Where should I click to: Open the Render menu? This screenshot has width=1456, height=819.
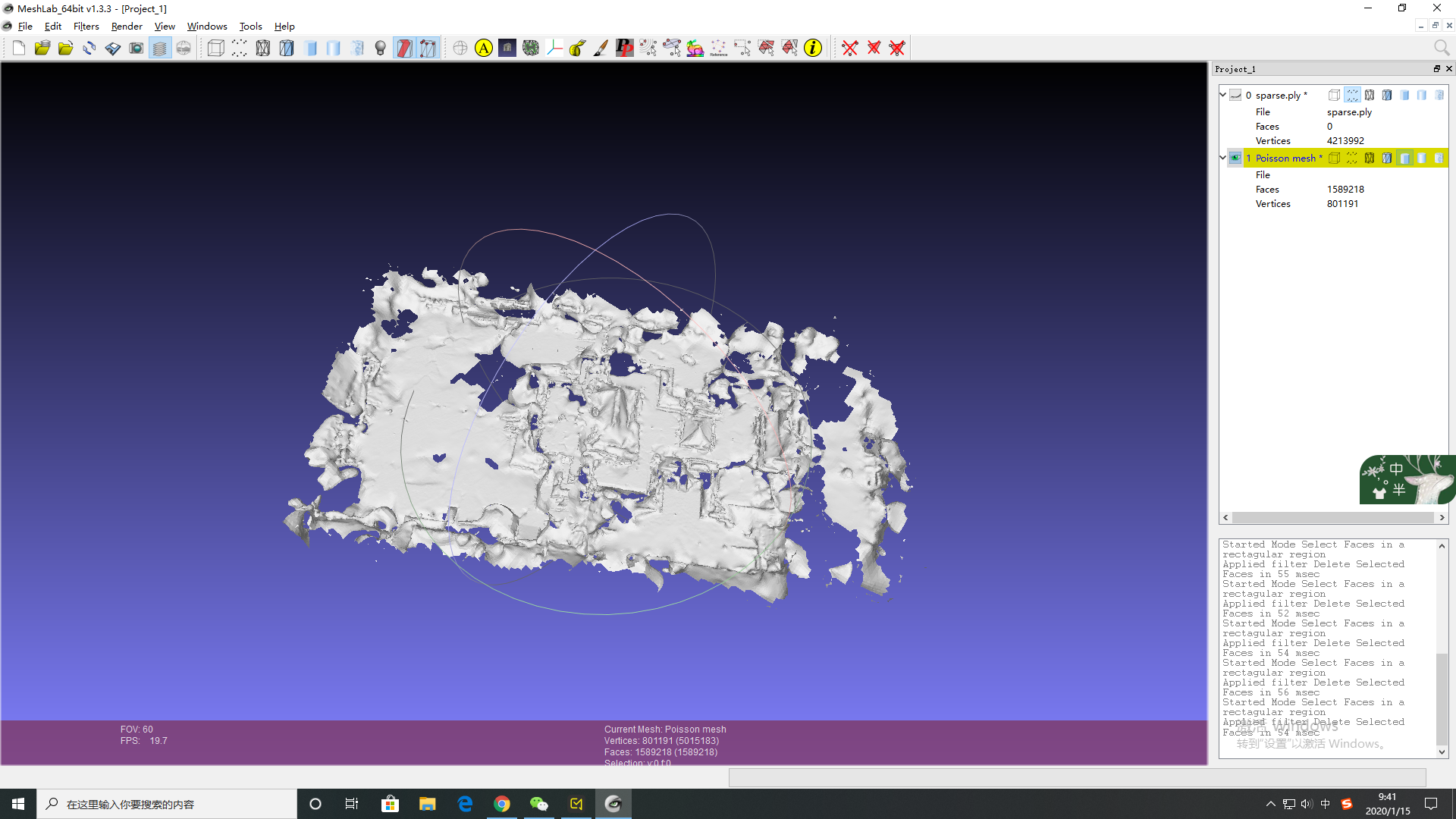coord(127,27)
